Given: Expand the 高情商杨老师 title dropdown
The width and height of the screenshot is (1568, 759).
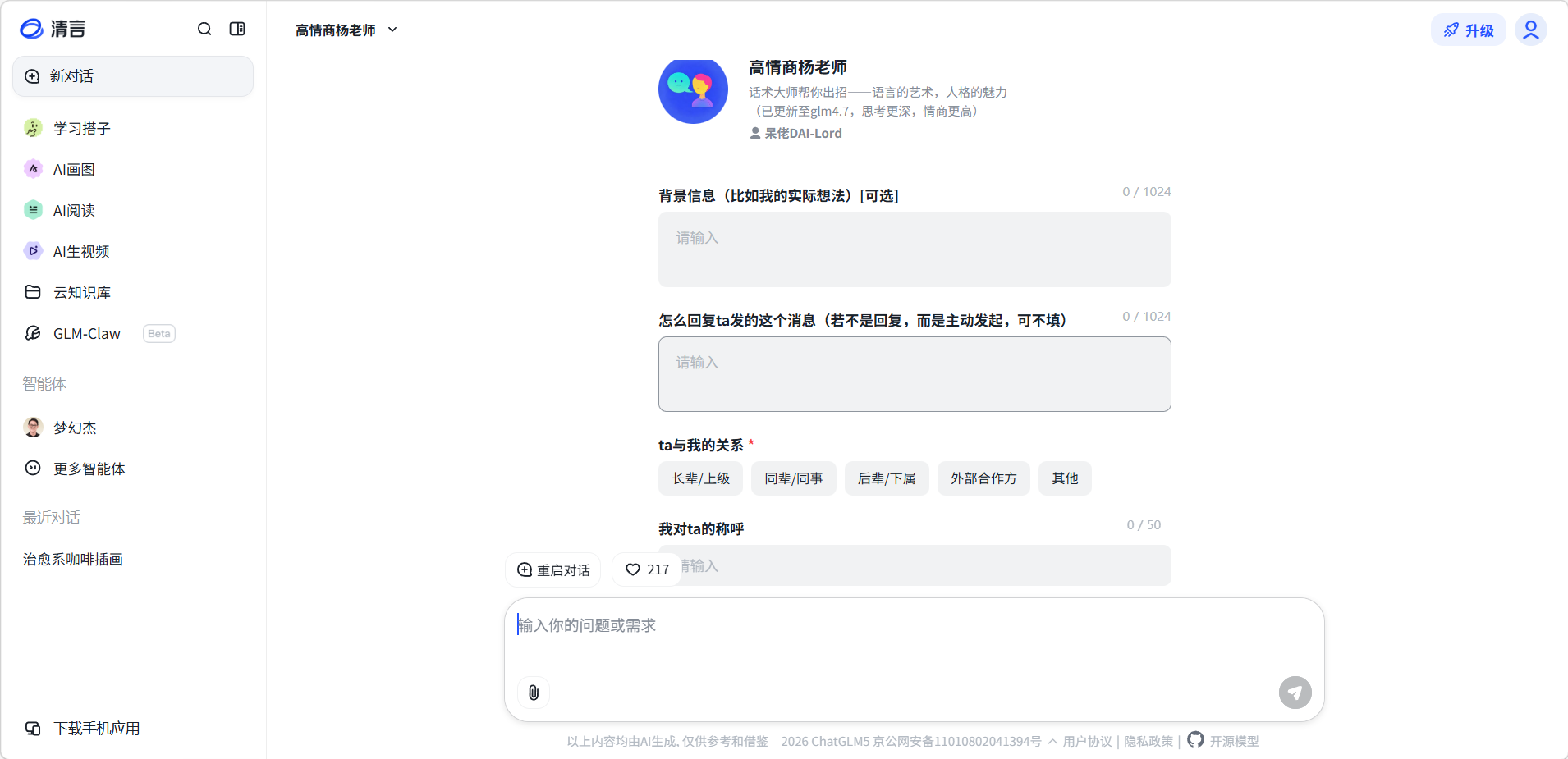Looking at the screenshot, I should point(346,30).
